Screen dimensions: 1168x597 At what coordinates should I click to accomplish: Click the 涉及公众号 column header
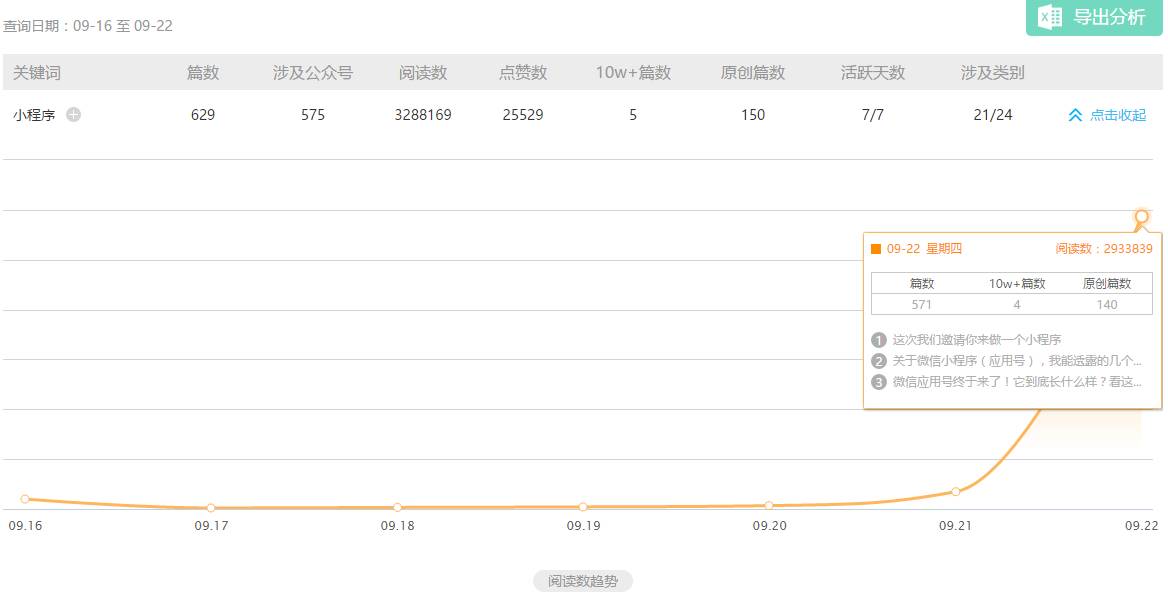[313, 73]
